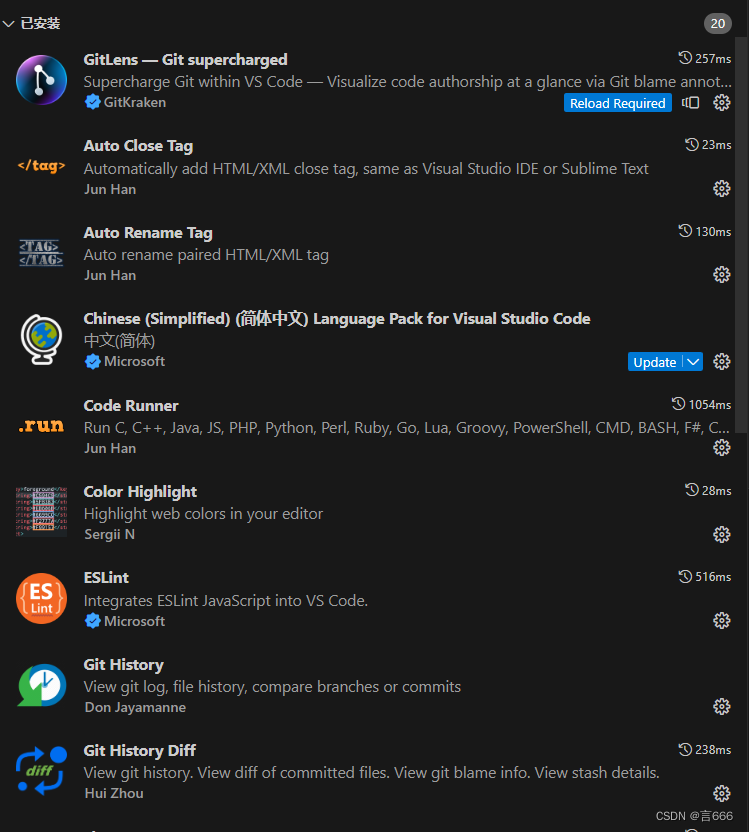Click Update for Chinese Language Pack
The height and width of the screenshot is (832, 749).
[655, 362]
